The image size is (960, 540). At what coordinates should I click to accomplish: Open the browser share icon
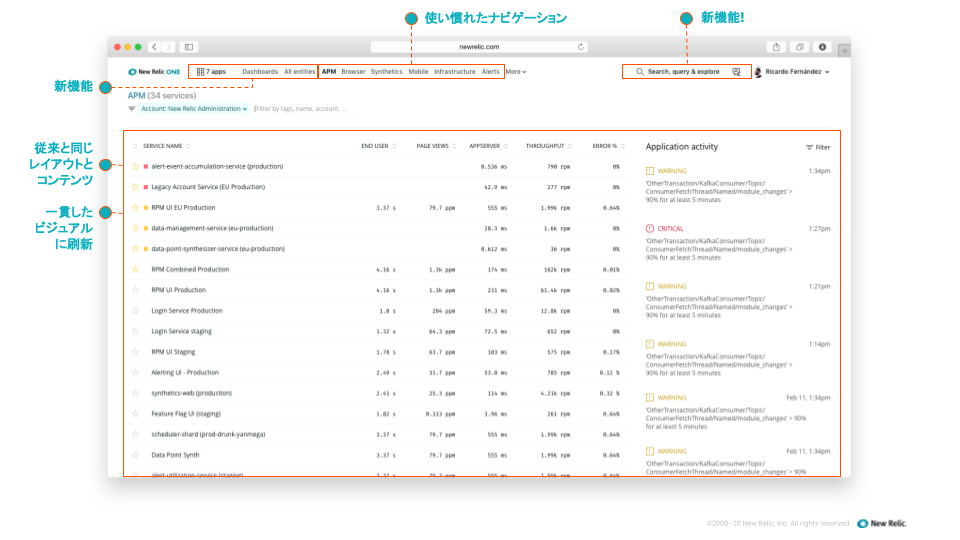776,47
